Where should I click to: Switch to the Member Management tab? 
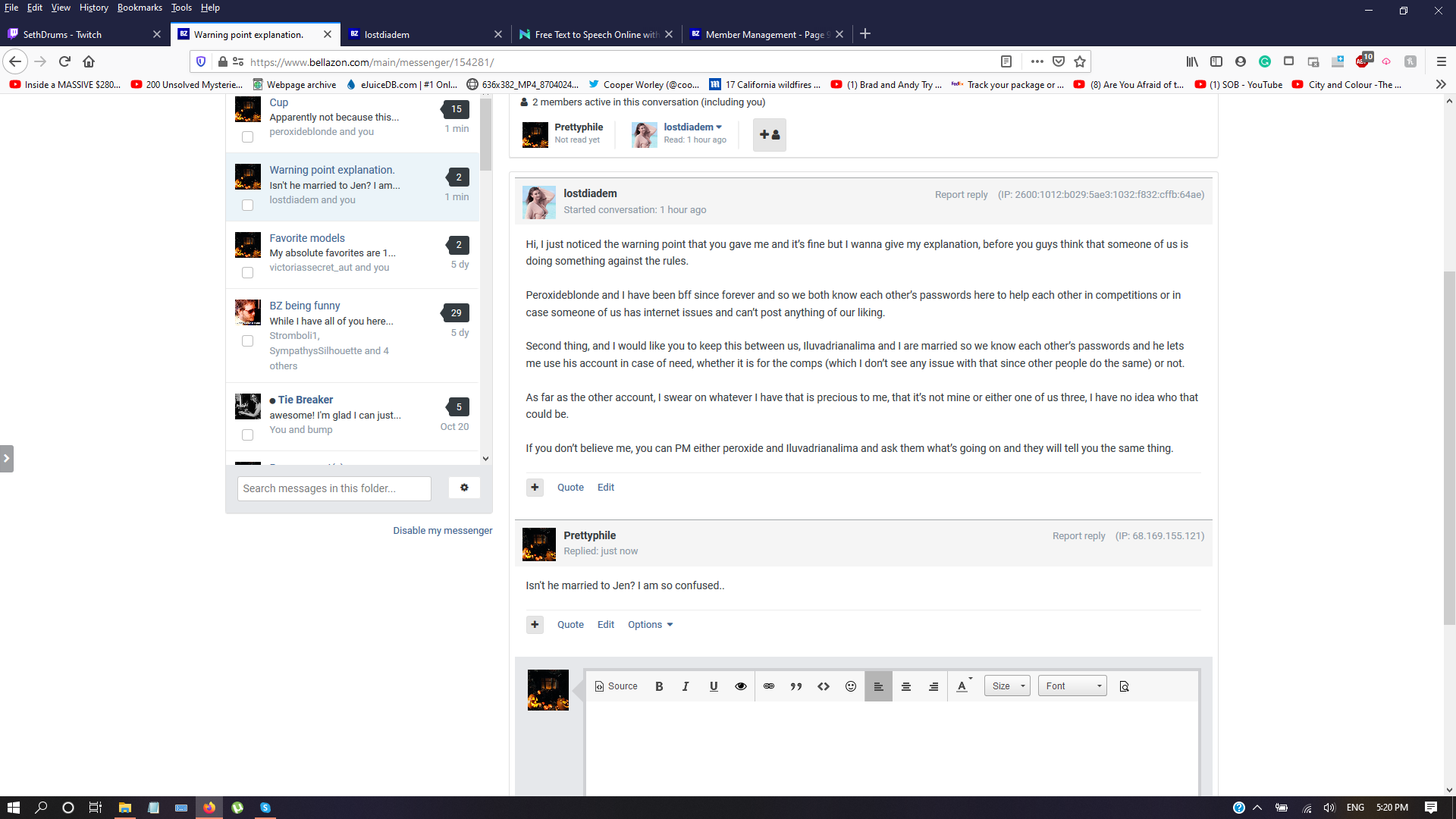coord(766,34)
